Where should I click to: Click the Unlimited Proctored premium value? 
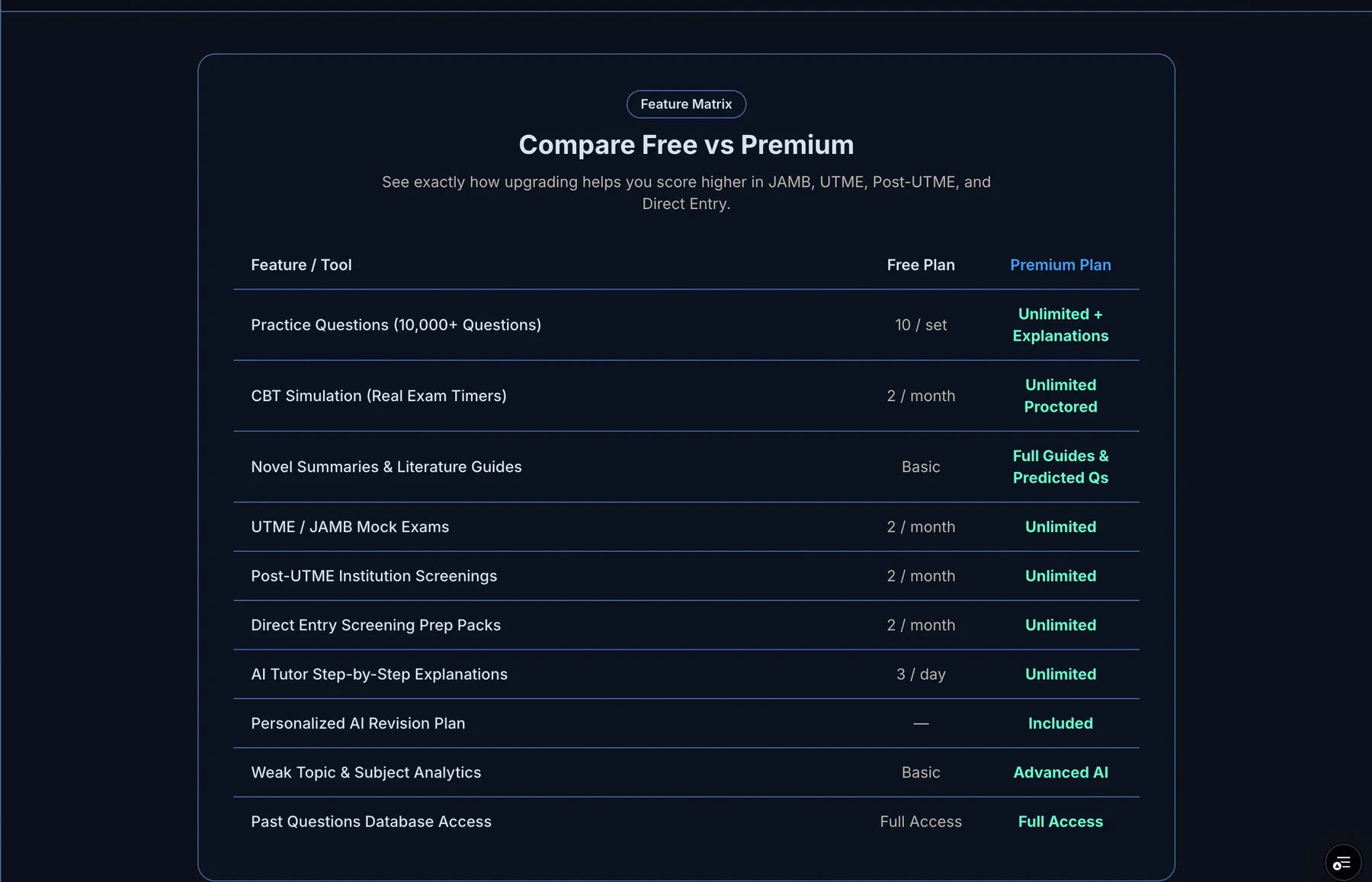tap(1060, 396)
